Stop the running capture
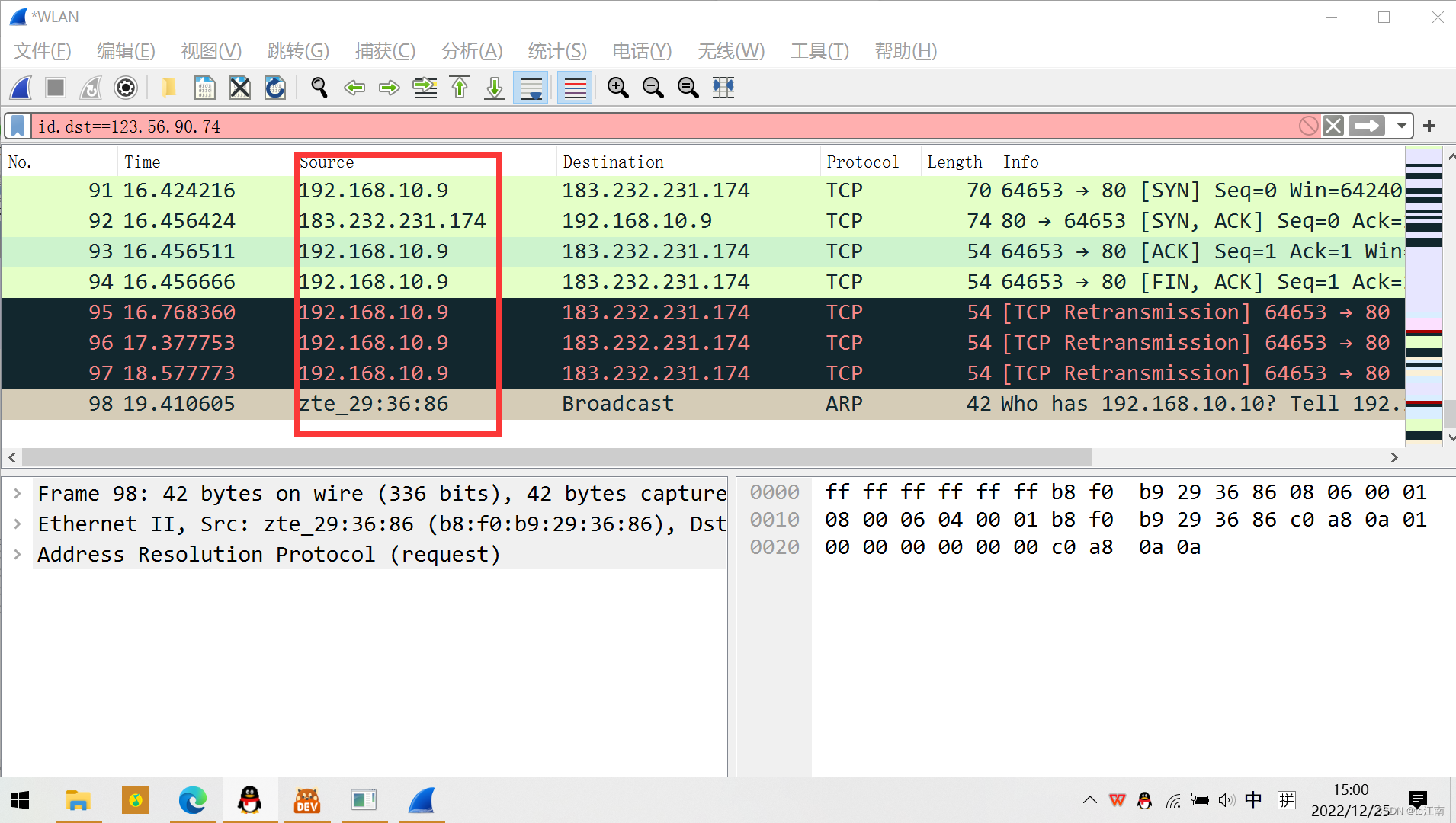 (56, 88)
